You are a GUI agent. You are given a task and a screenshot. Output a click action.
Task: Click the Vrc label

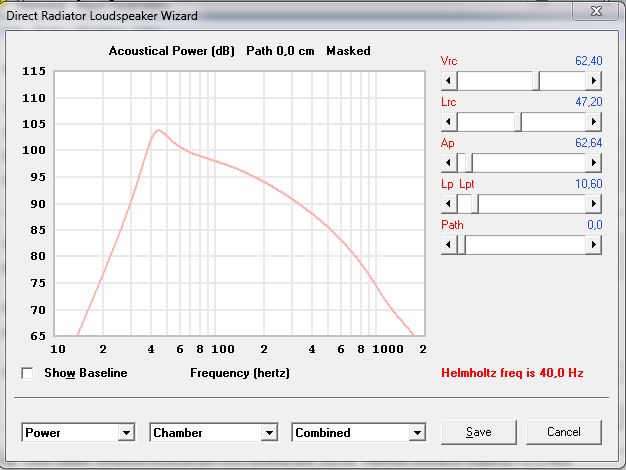[x=449, y=61]
